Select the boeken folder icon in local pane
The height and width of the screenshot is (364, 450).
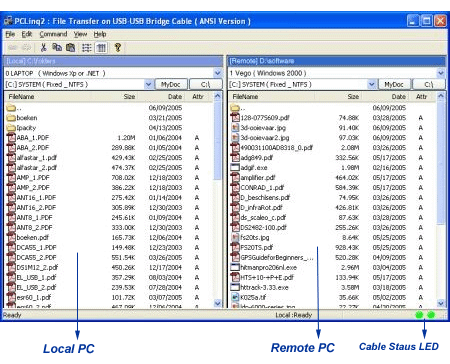point(11,118)
